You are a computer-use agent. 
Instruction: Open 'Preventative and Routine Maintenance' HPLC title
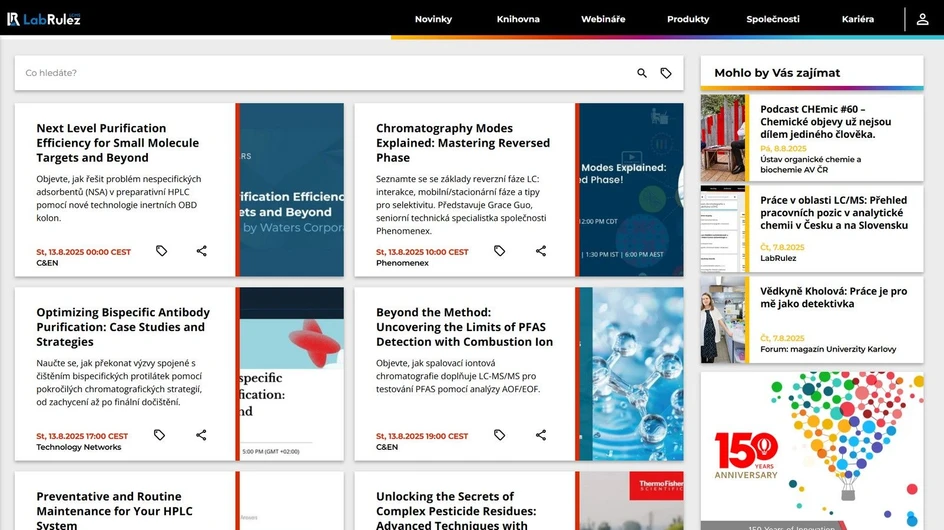(114, 511)
